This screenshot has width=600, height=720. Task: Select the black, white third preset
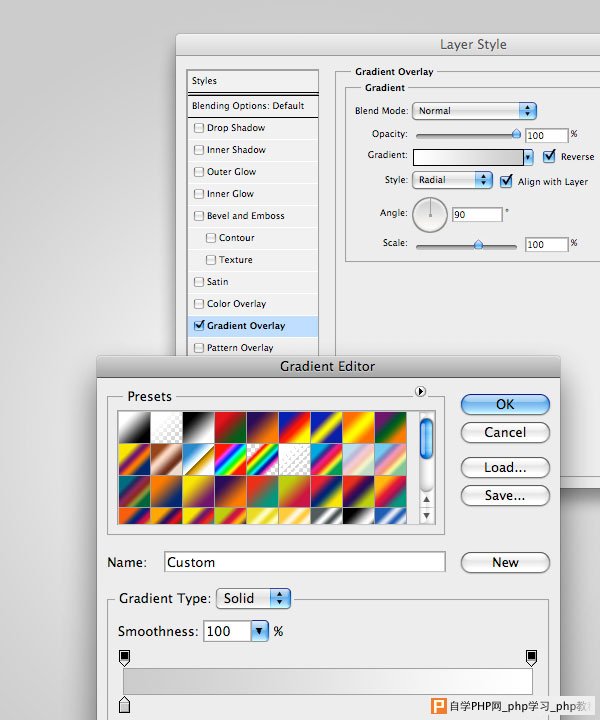pyautogui.click(x=198, y=428)
